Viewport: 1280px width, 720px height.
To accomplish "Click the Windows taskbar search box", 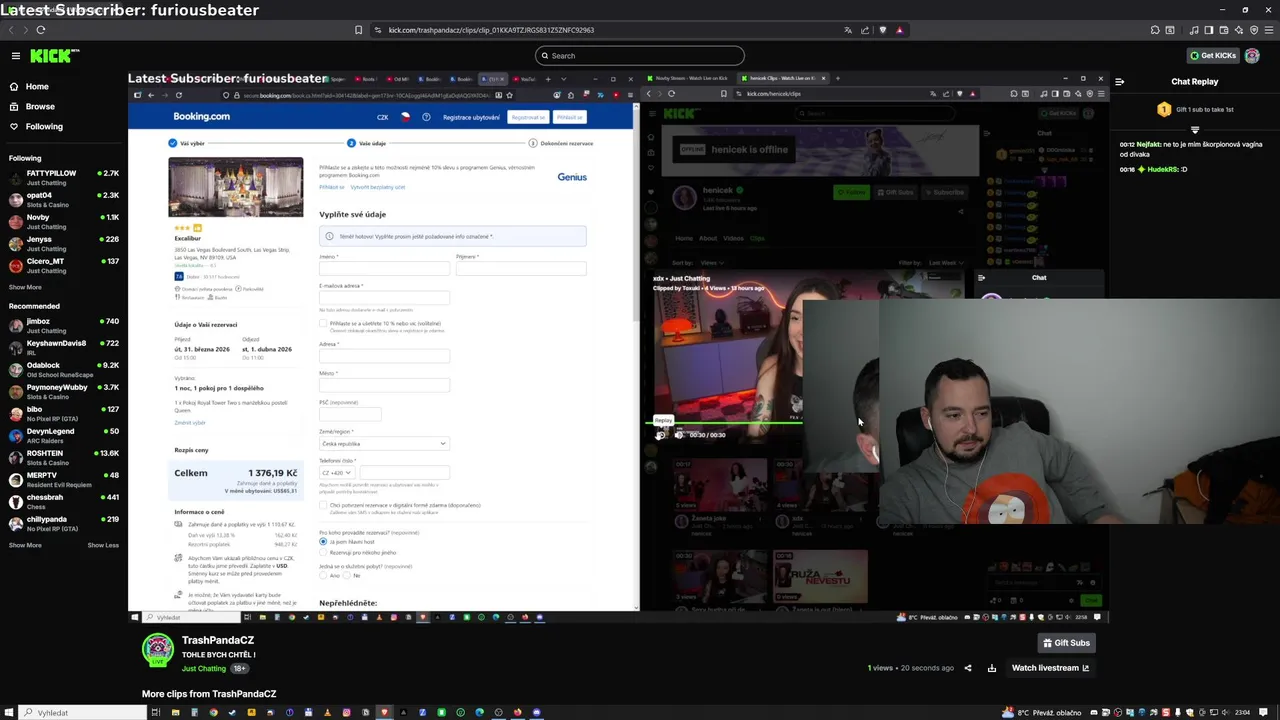I will coord(82,712).
